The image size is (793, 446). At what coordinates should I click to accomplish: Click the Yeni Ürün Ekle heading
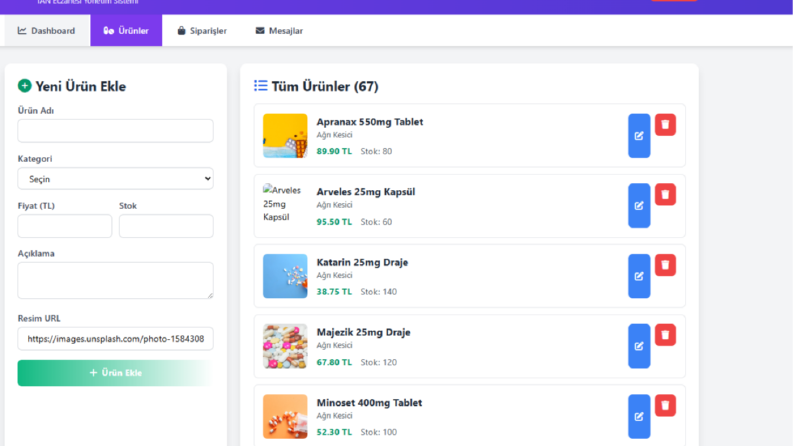[x=80, y=86]
